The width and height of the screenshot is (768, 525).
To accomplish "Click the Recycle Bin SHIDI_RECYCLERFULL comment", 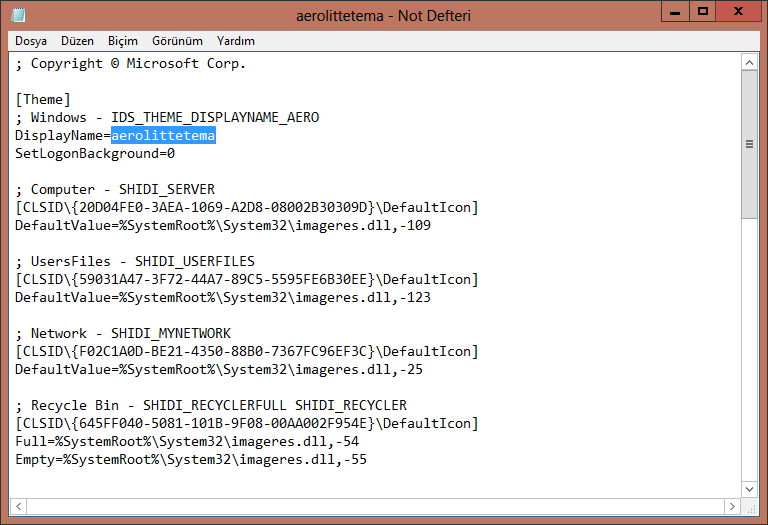I will 211,406.
